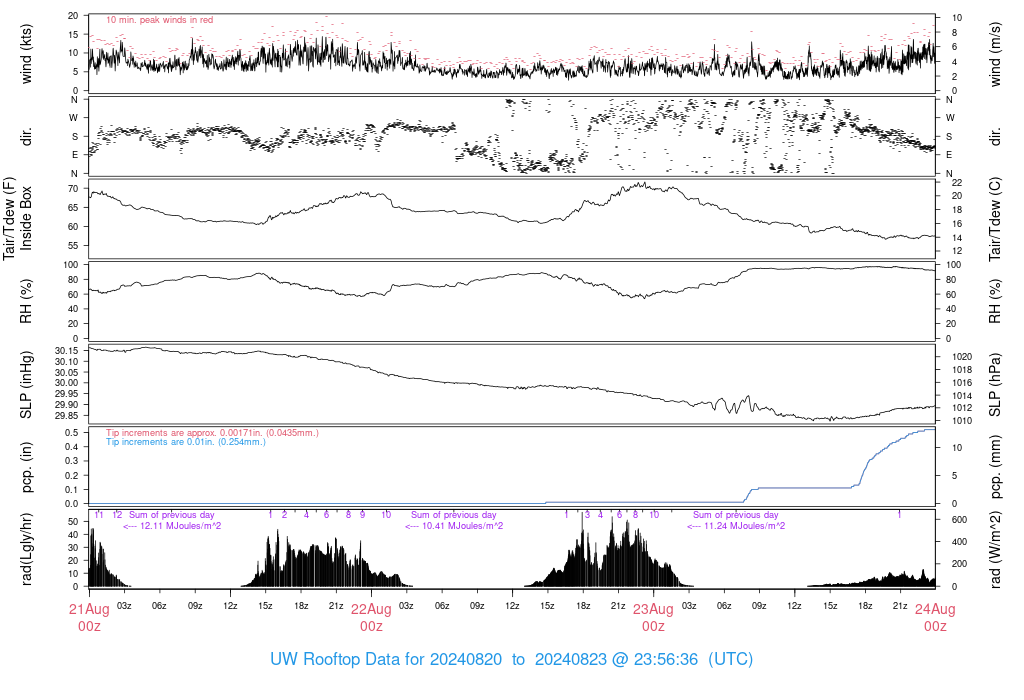Click the '03z' tick after 21Aug
1024x700 pixels.
[124, 606]
